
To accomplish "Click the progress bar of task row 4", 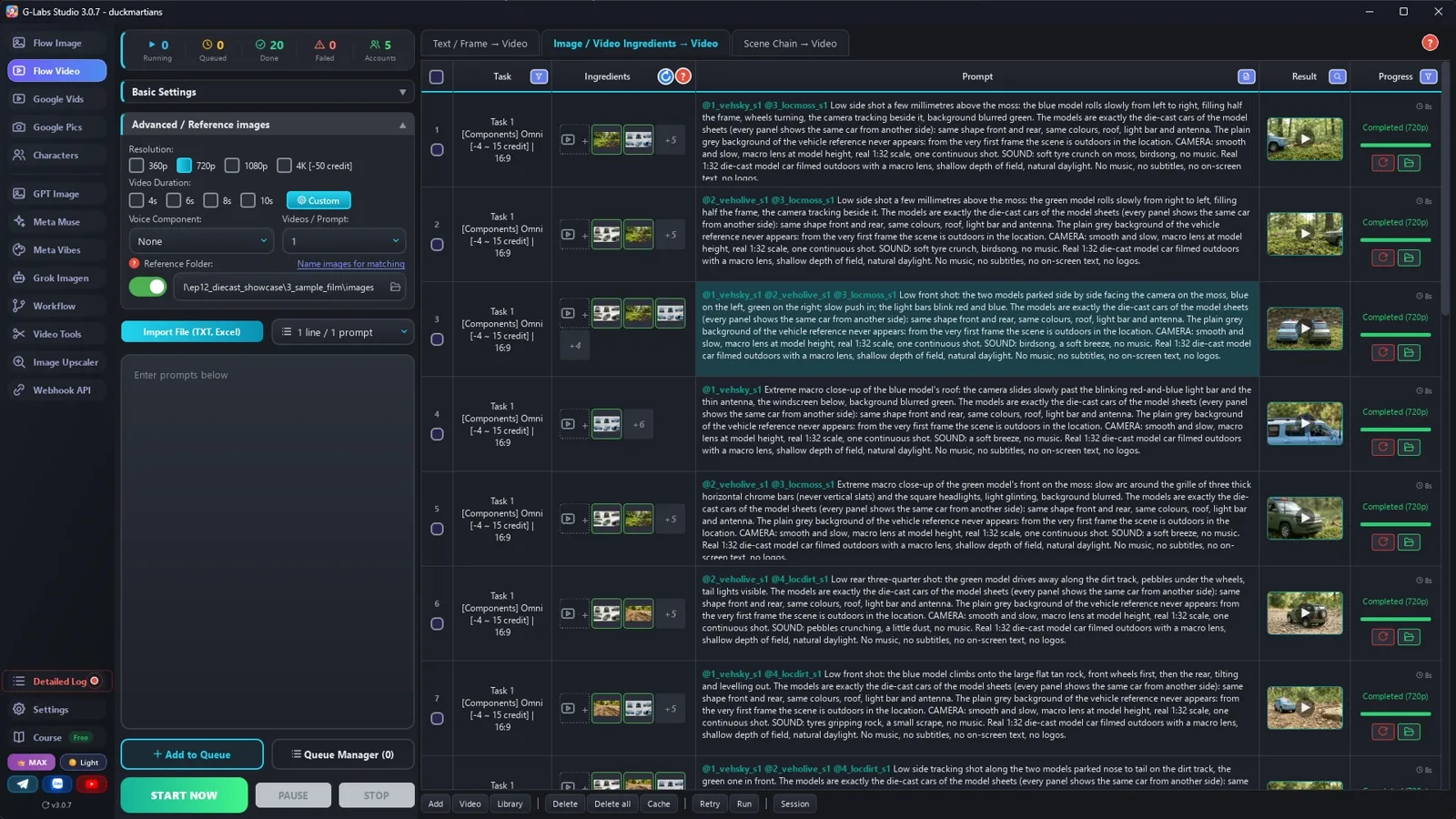I will click(x=1395, y=430).
